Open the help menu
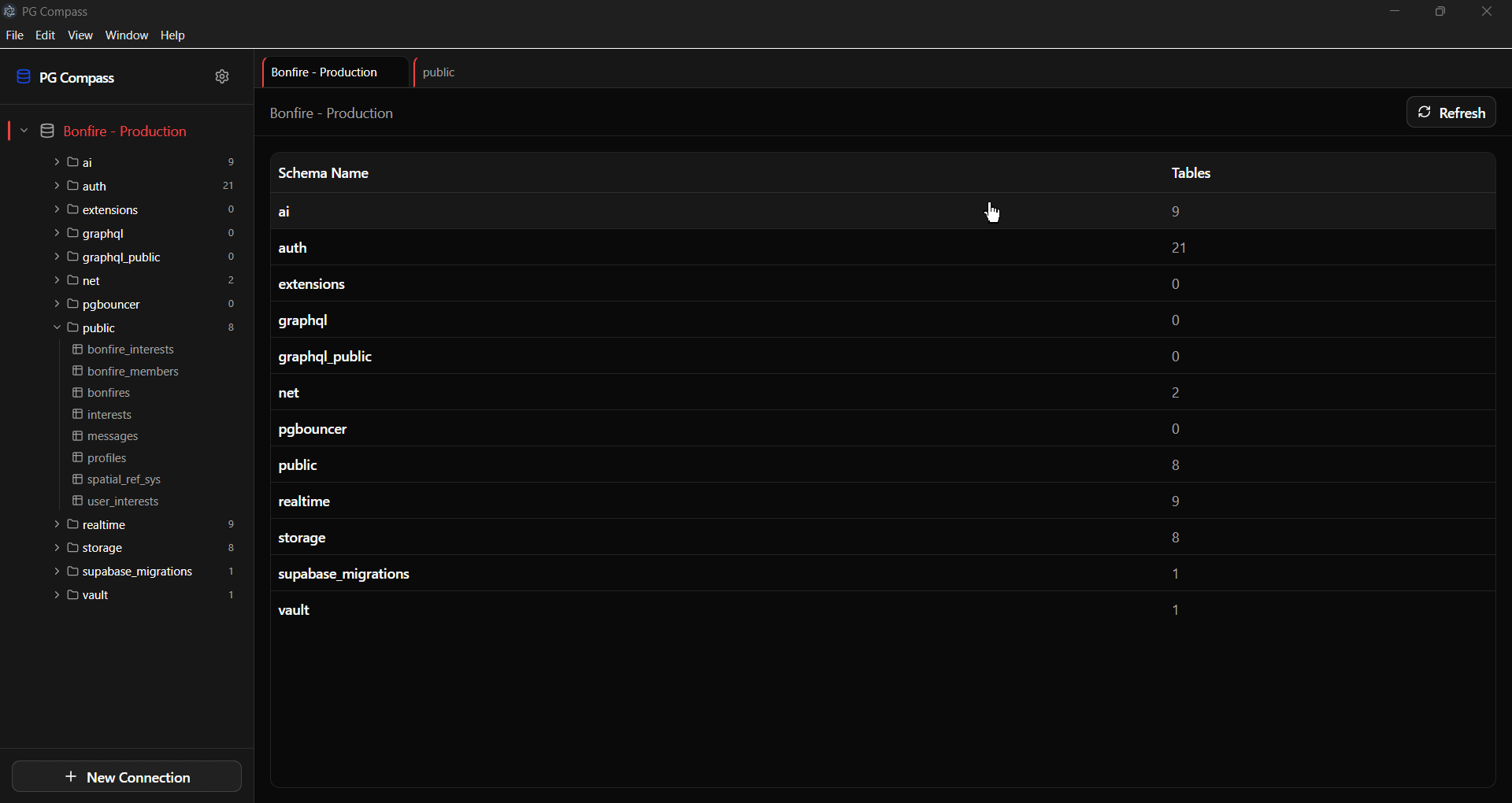Image resolution: width=1512 pixels, height=803 pixels. tap(172, 35)
